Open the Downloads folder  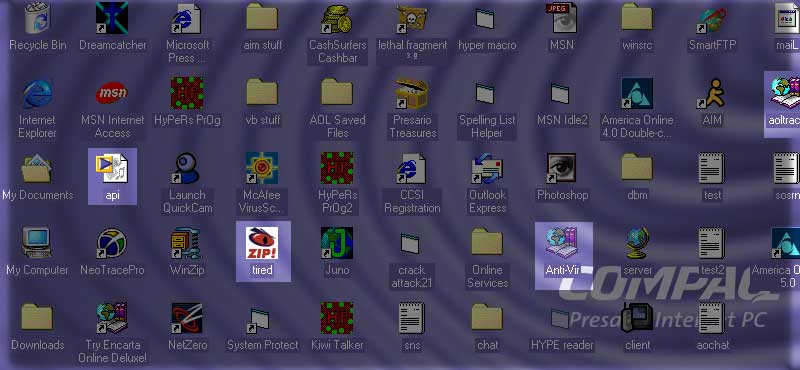(37, 317)
